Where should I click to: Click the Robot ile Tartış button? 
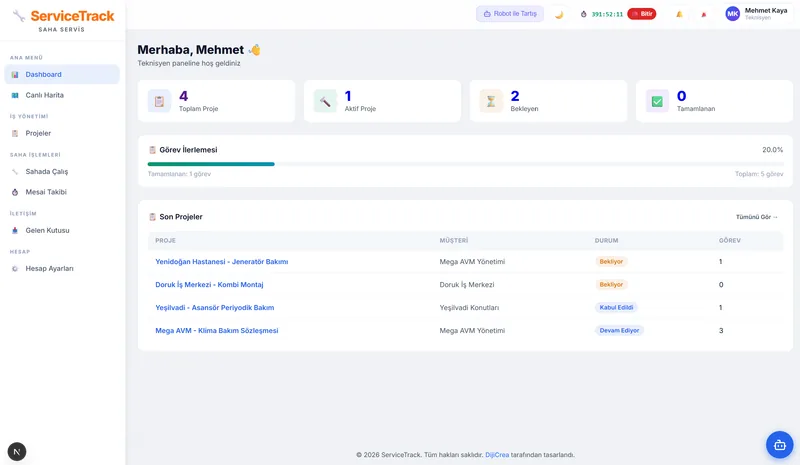click(x=510, y=14)
